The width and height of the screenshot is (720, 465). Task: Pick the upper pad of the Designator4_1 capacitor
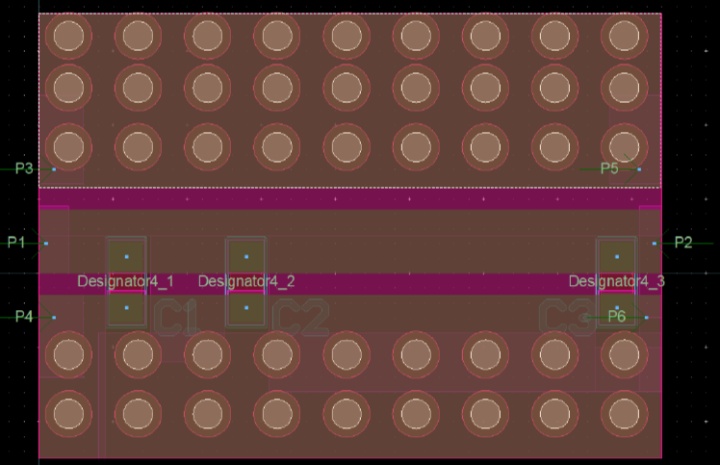(x=127, y=257)
